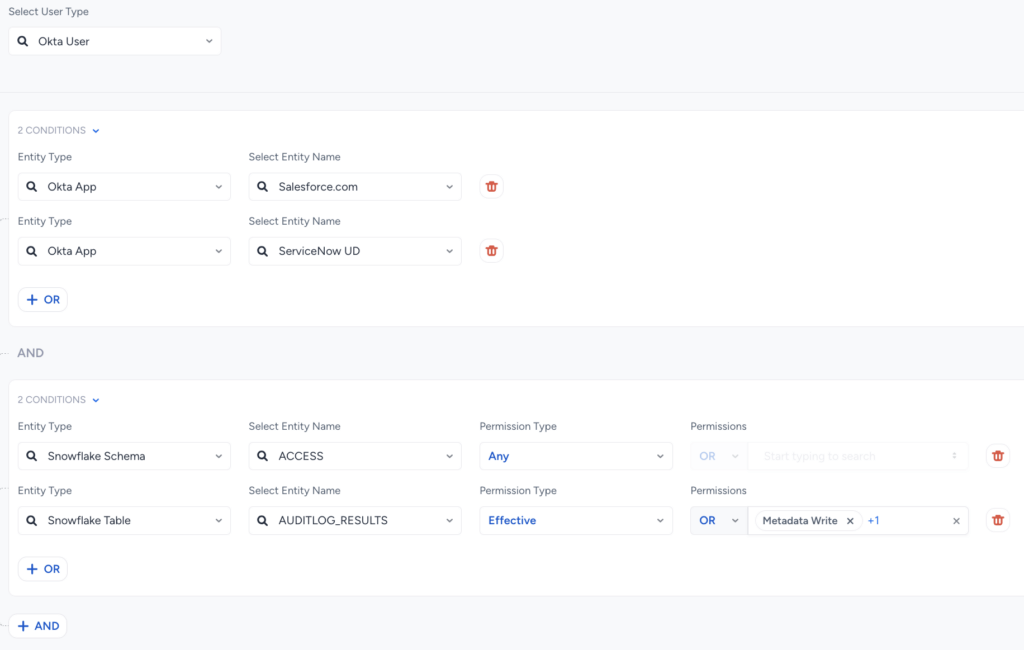1024x650 pixels.
Task: Change OR operator for AUDITLOG_RESULTS permissions
Action: (x=718, y=520)
